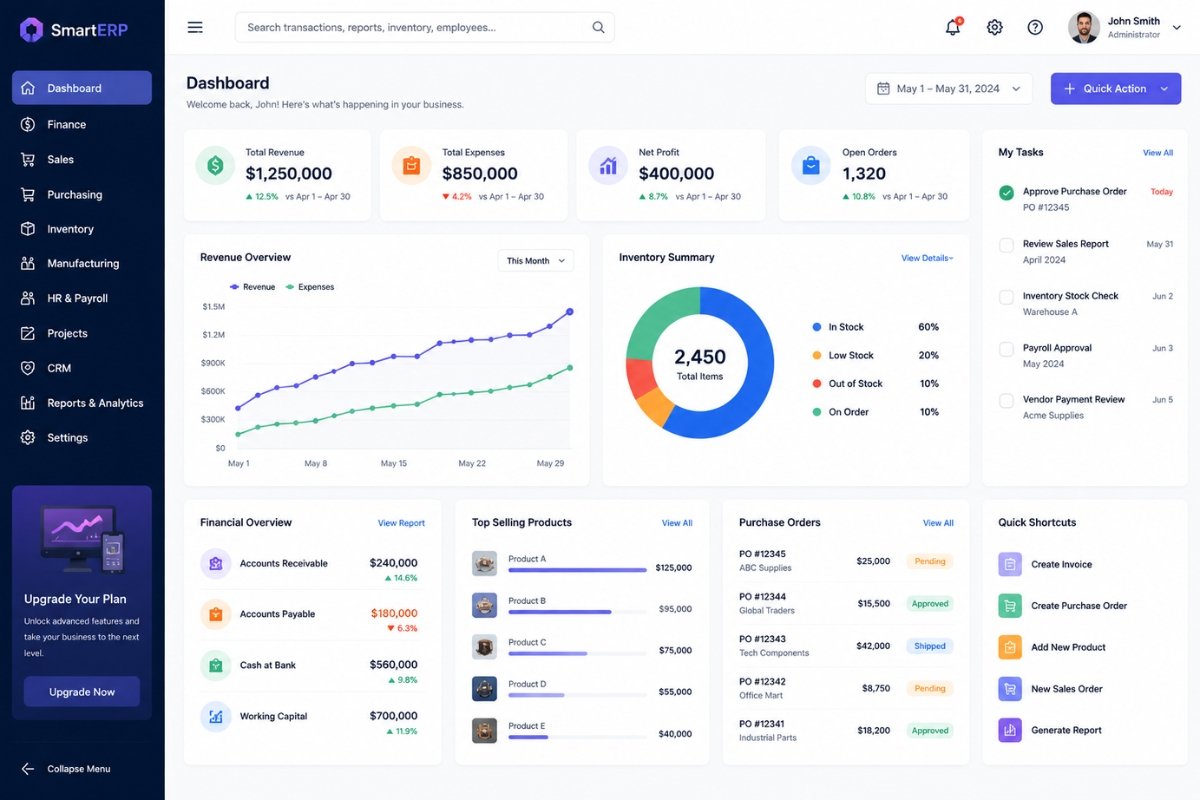Click the Working Capital icon

click(215, 716)
